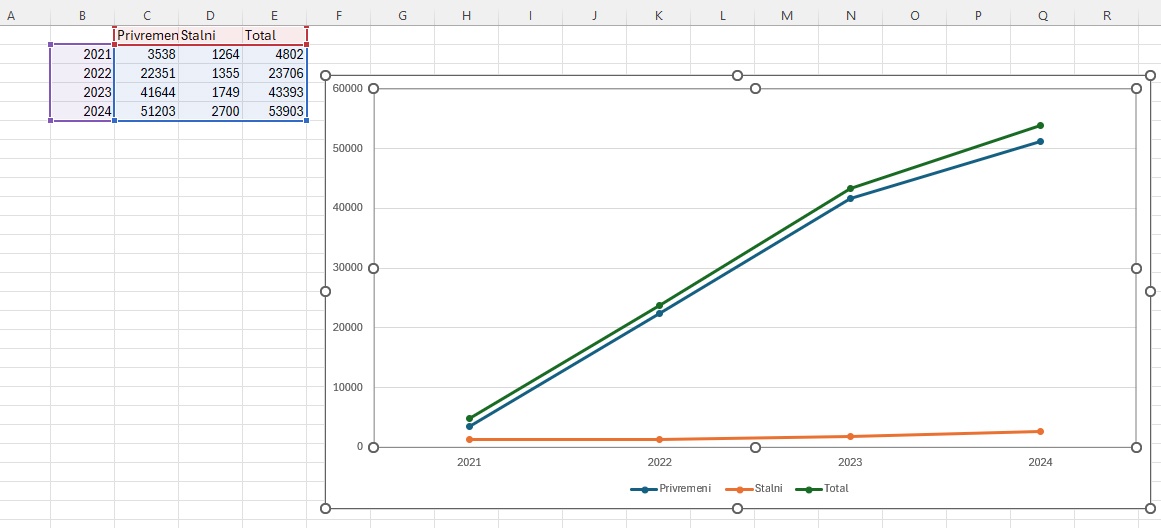Click chart's top-center resize handle
The height and width of the screenshot is (528, 1161).
click(x=737, y=76)
